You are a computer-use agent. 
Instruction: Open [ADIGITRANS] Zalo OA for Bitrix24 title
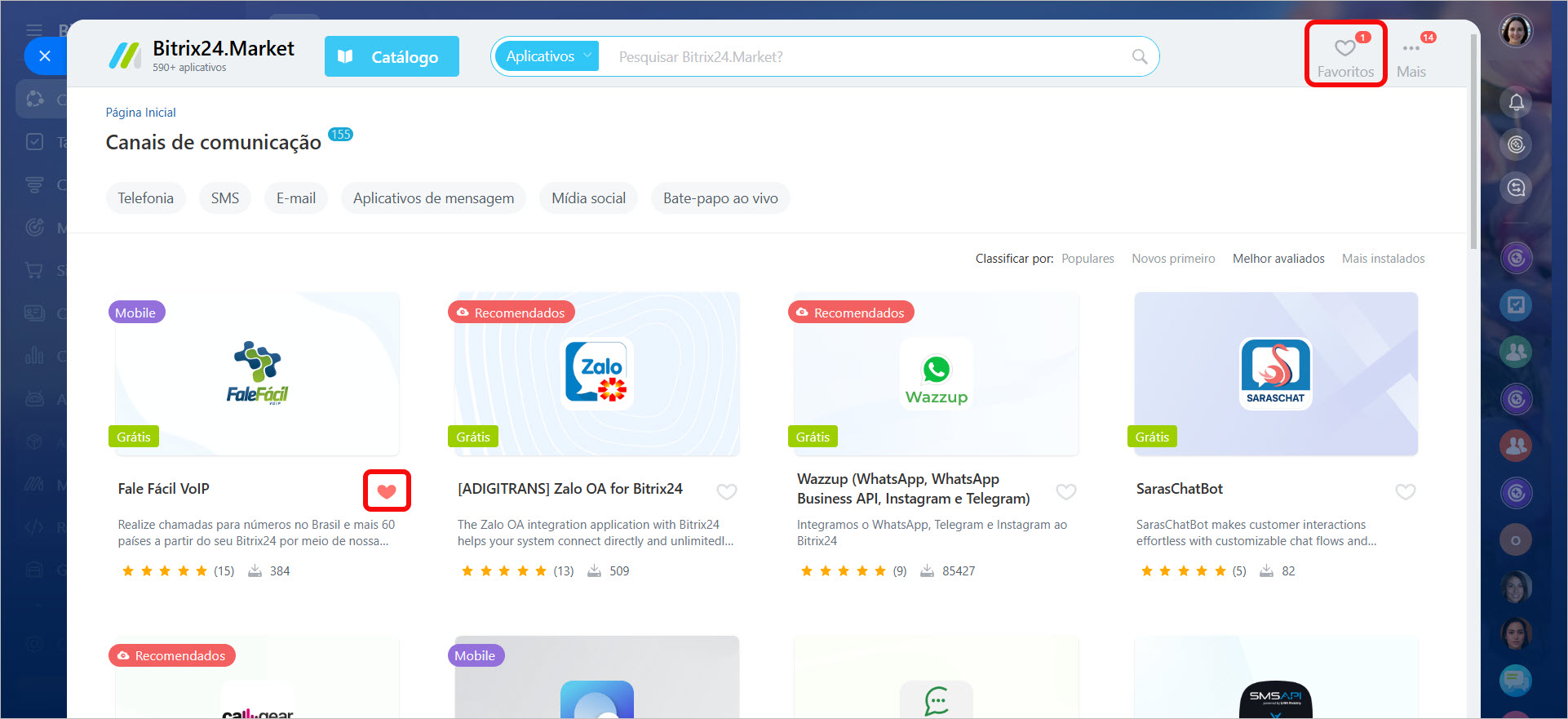(569, 489)
